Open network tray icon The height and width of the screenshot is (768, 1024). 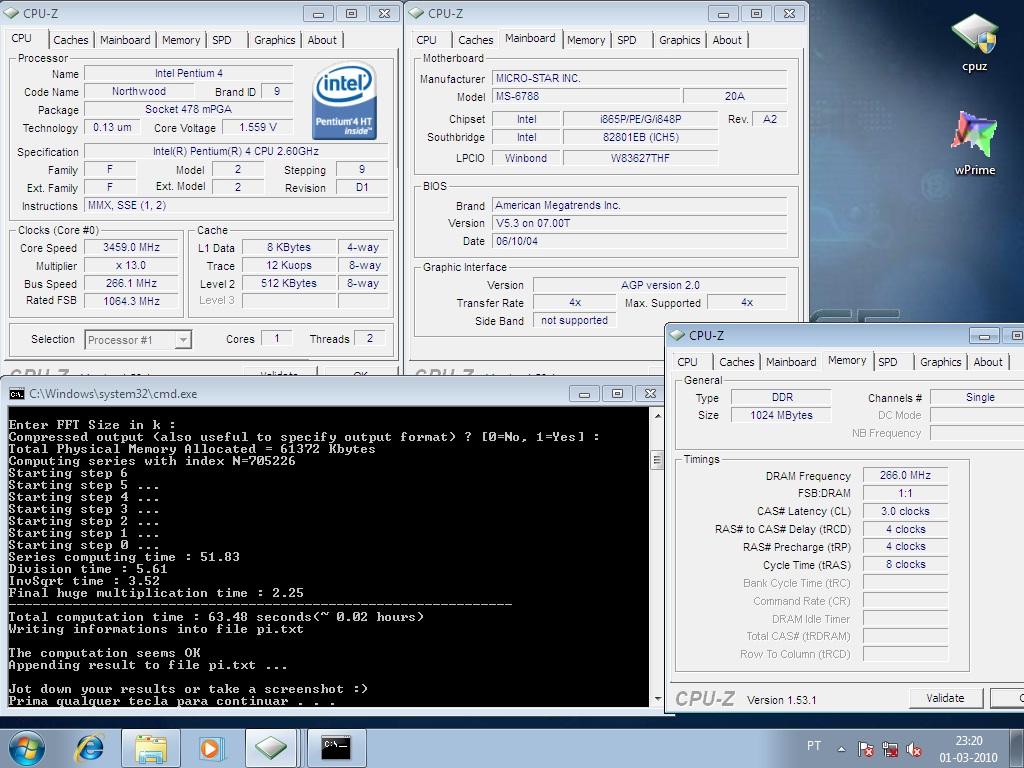[889, 749]
